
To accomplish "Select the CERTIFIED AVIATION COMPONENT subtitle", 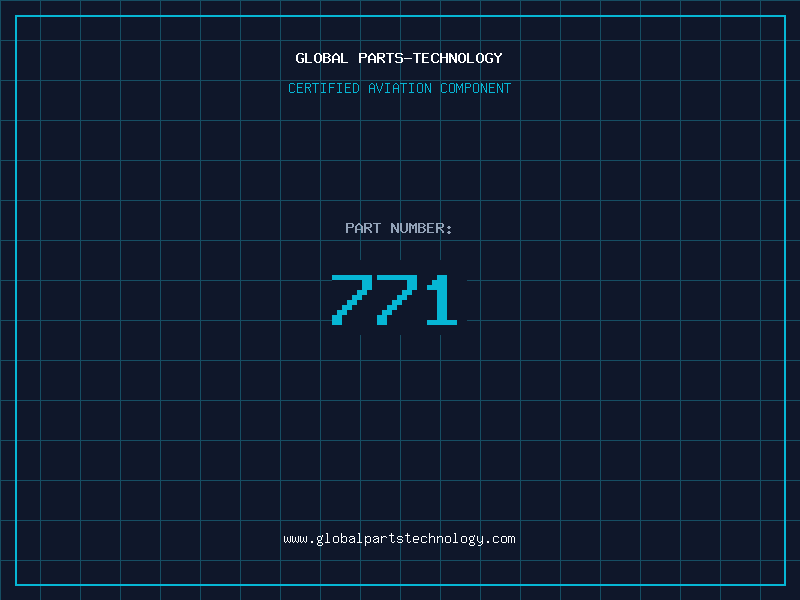I will click(x=399, y=88).
